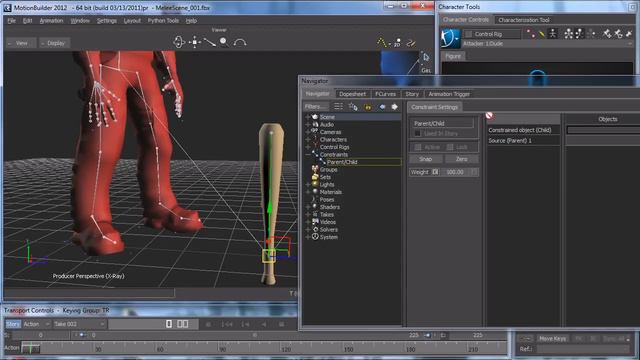Open the Action dropdown in Transport Controls

click(x=36, y=324)
